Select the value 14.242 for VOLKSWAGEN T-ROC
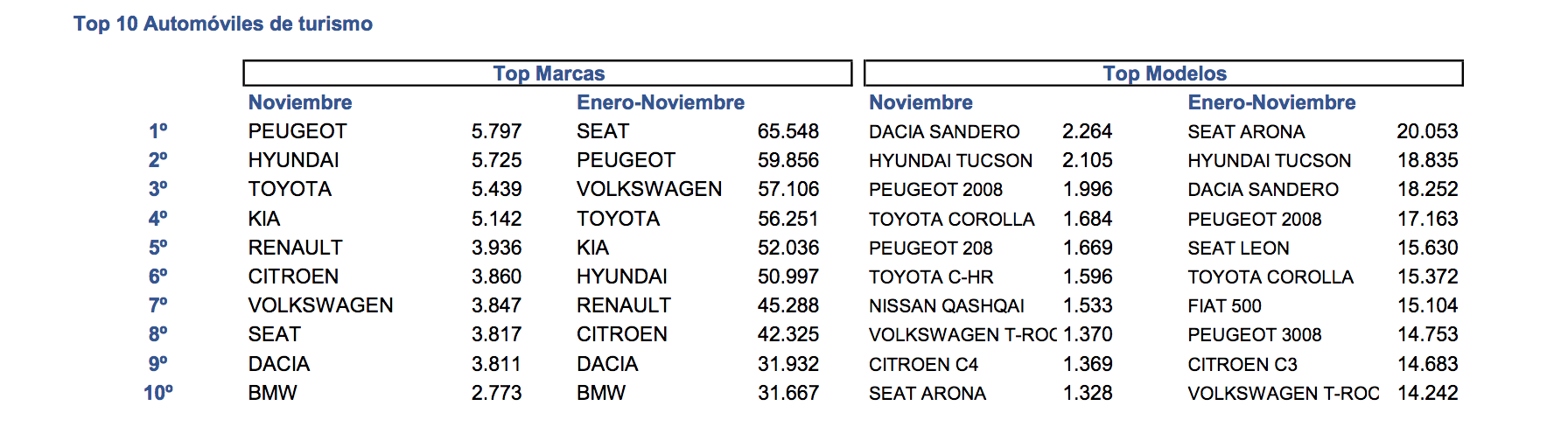1568x448 pixels. point(1427,393)
